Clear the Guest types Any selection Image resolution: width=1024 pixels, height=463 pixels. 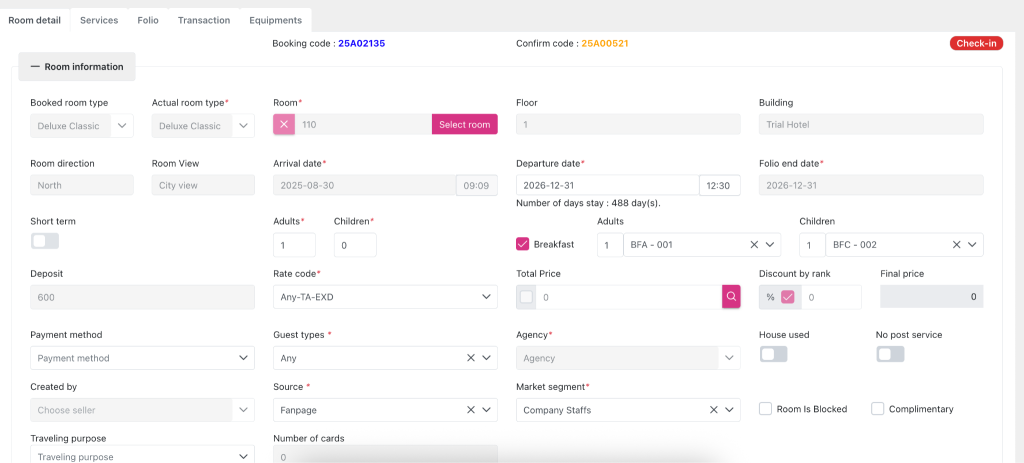coord(471,358)
